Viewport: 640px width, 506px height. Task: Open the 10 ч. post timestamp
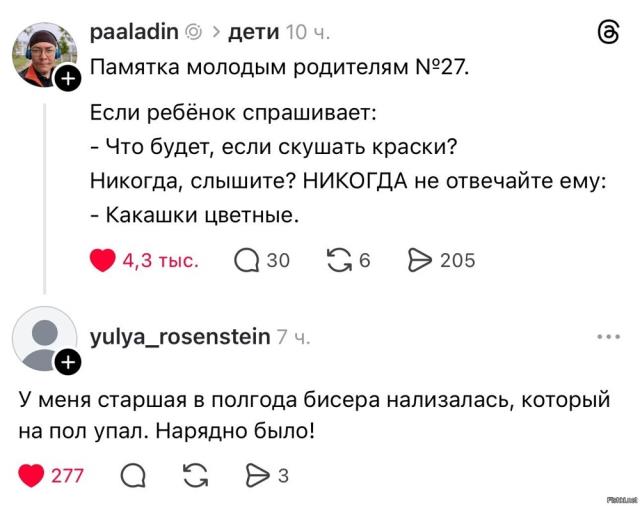point(308,32)
